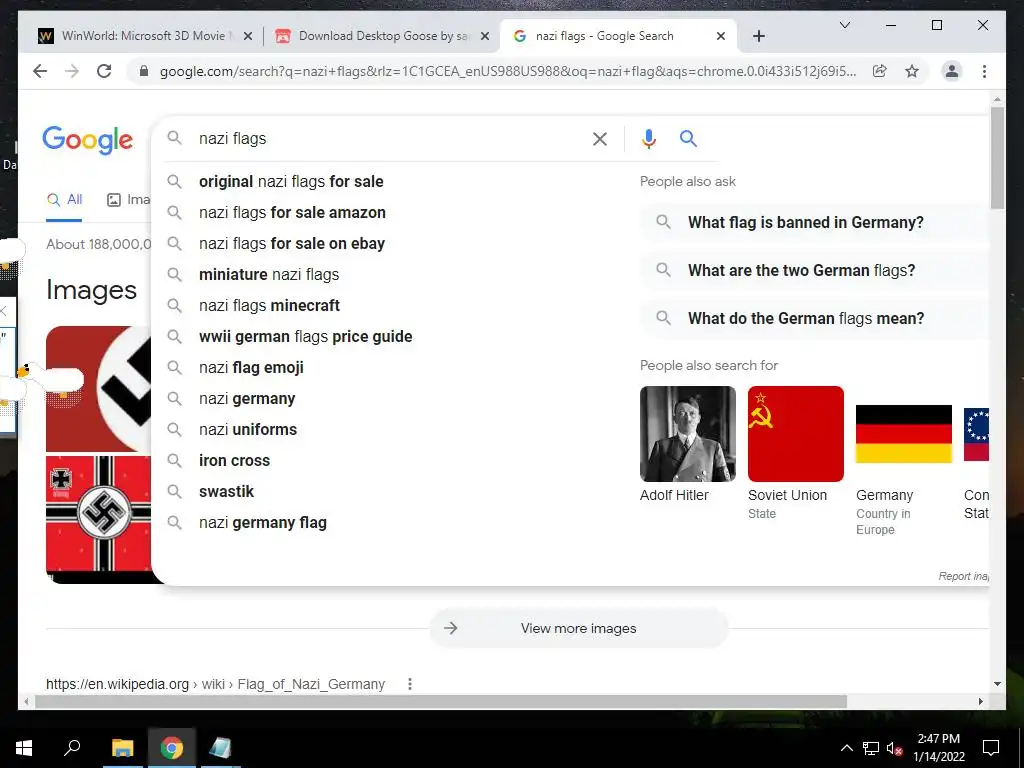This screenshot has width=1024, height=768.
Task: Choose suggestion original nazi flags for sale
Action: [291, 182]
